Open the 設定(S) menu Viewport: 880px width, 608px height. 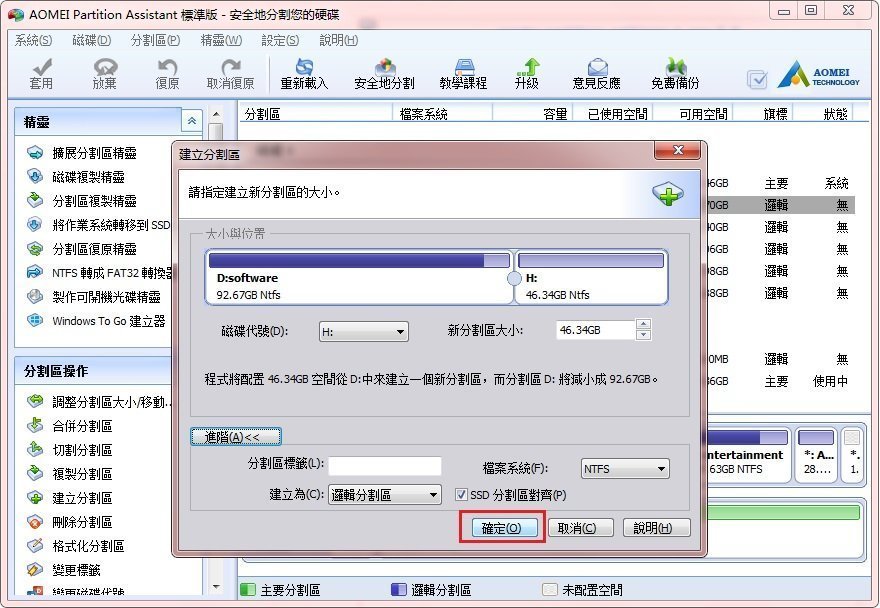click(x=280, y=40)
